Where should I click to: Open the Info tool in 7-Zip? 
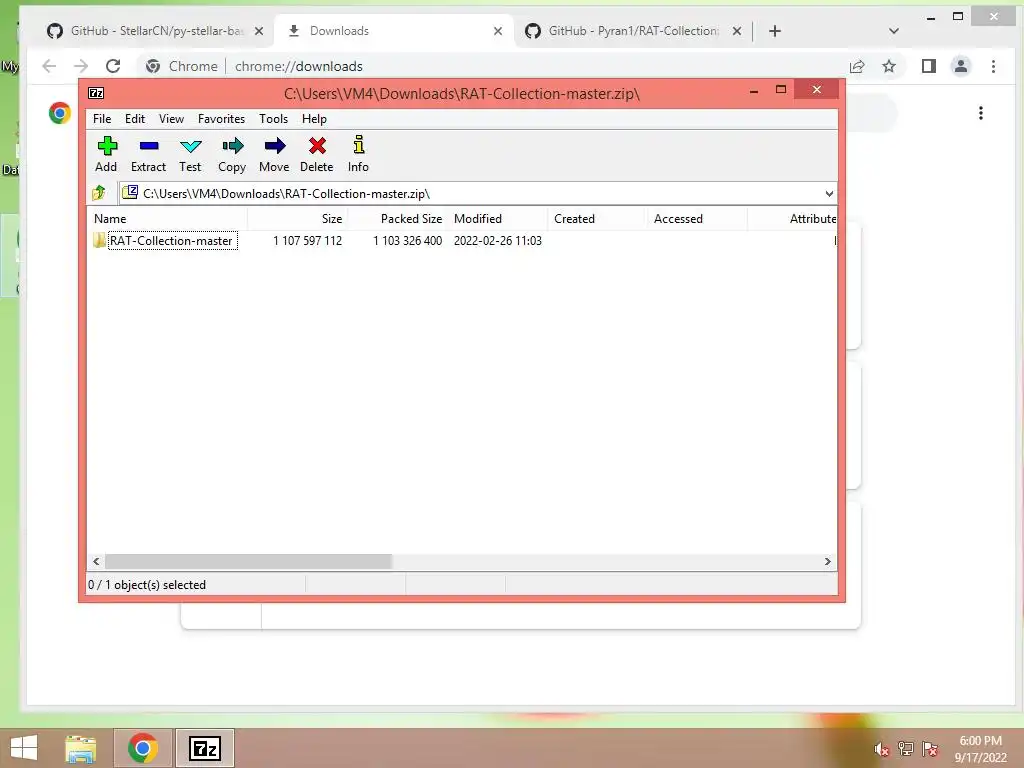coord(359,145)
